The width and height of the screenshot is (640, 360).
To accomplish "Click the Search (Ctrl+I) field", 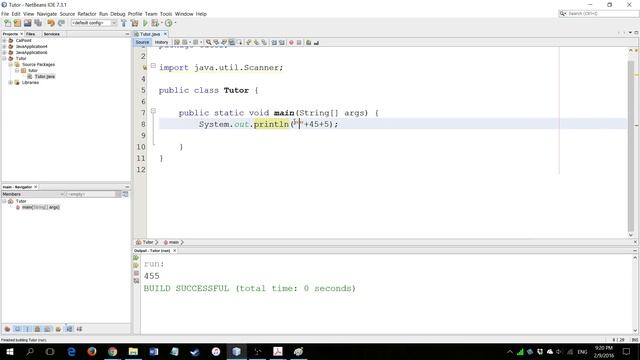I will [x=599, y=13].
